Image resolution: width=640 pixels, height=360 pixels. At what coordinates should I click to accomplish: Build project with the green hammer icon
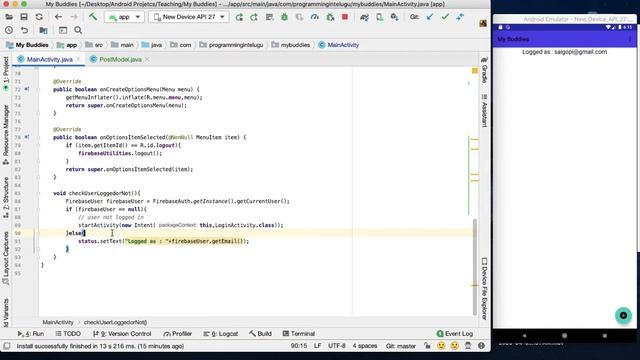[x=93, y=17]
